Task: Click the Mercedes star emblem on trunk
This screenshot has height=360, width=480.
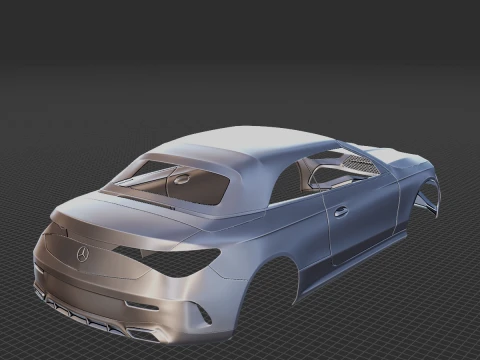Action: coord(83,255)
